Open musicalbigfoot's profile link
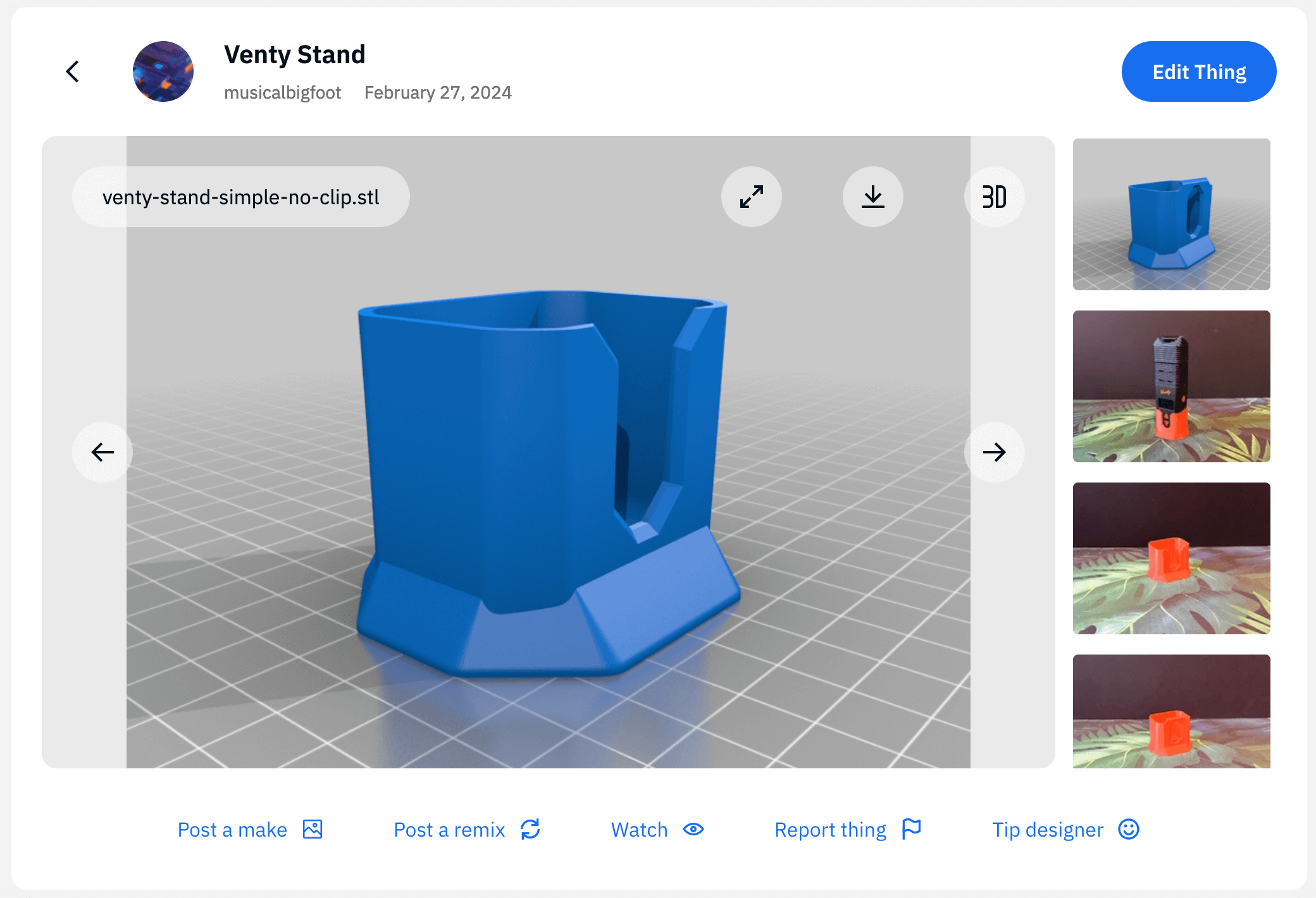This screenshot has width=1316, height=898. coord(282,93)
